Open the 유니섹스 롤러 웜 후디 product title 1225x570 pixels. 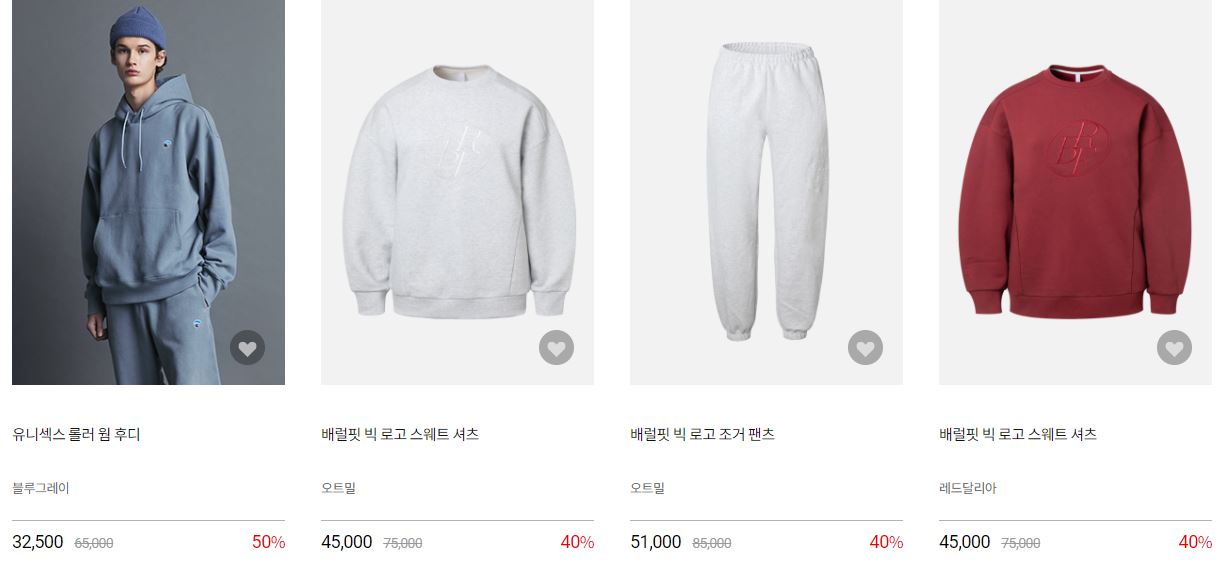tap(76, 435)
